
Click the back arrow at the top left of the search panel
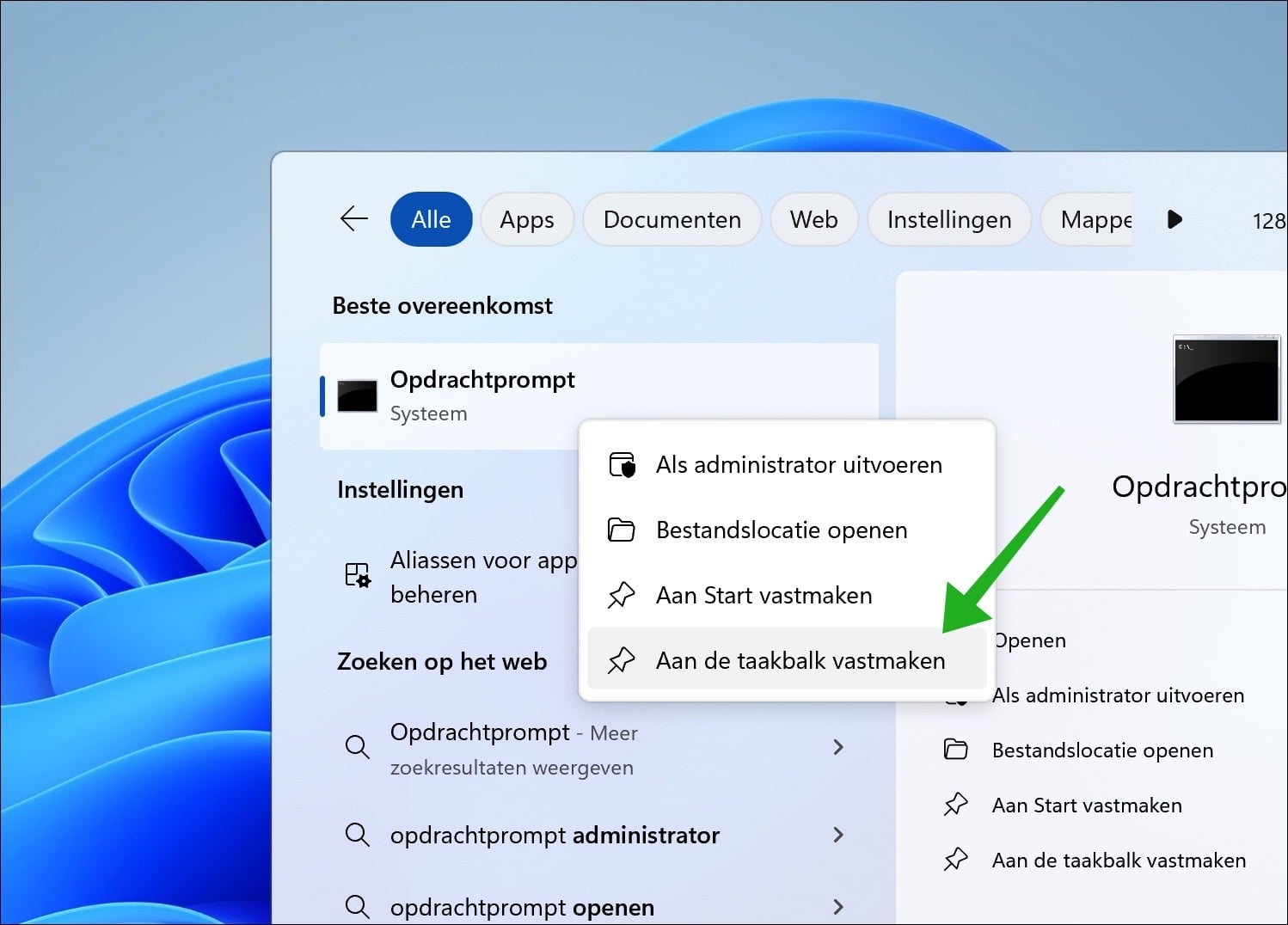coord(353,219)
